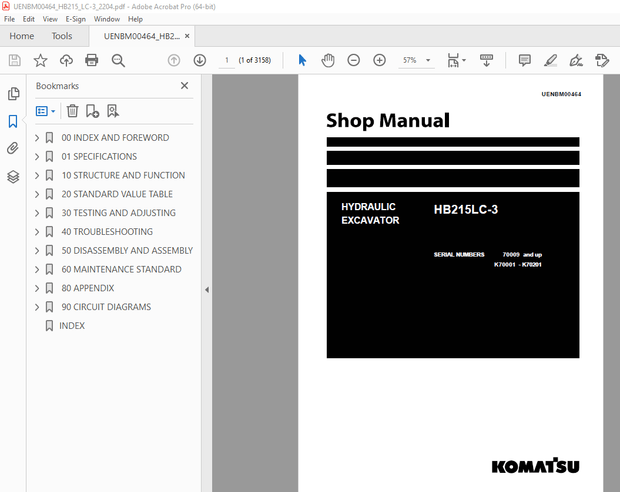Jump to 90 CIRCUIT DIAGRAMS bookmark
The image size is (620, 492).
[x=106, y=307]
